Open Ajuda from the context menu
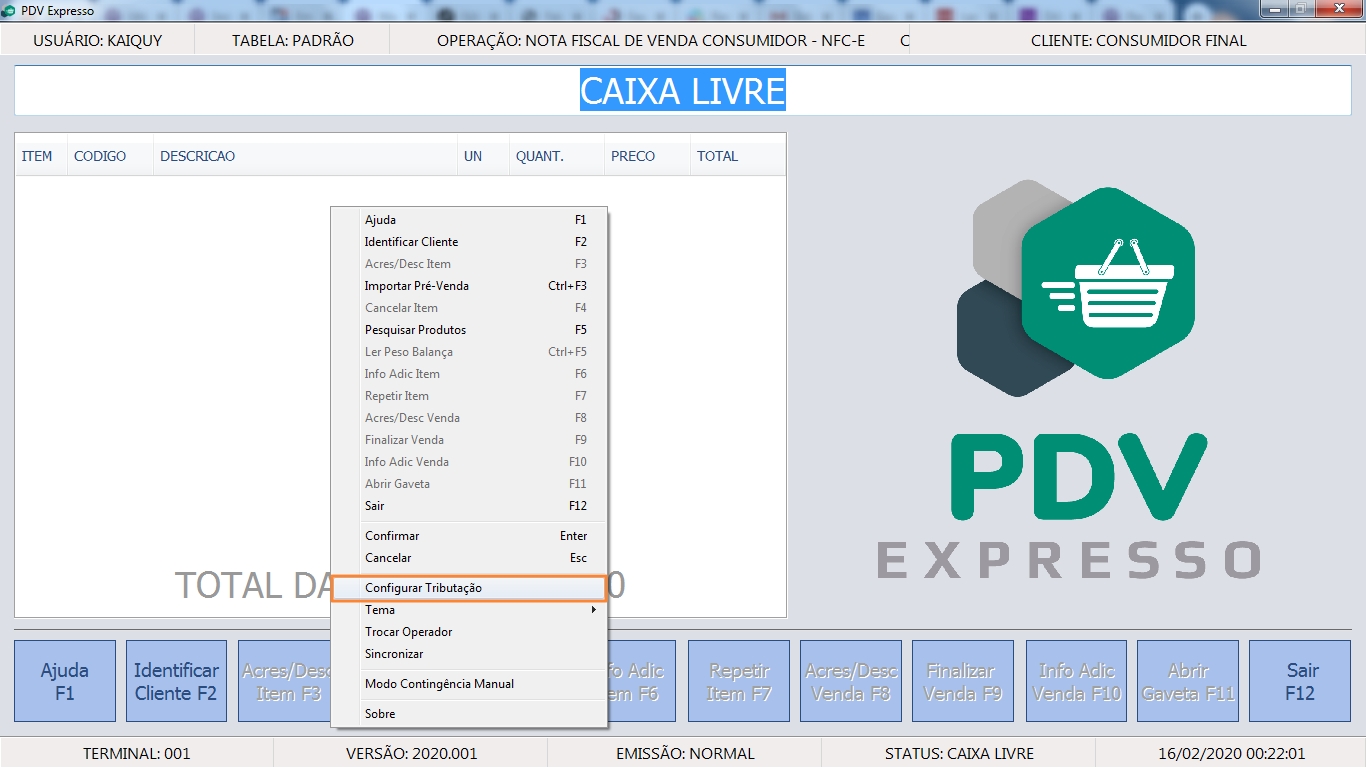Viewport: 1366px width, 768px height. tap(468, 220)
